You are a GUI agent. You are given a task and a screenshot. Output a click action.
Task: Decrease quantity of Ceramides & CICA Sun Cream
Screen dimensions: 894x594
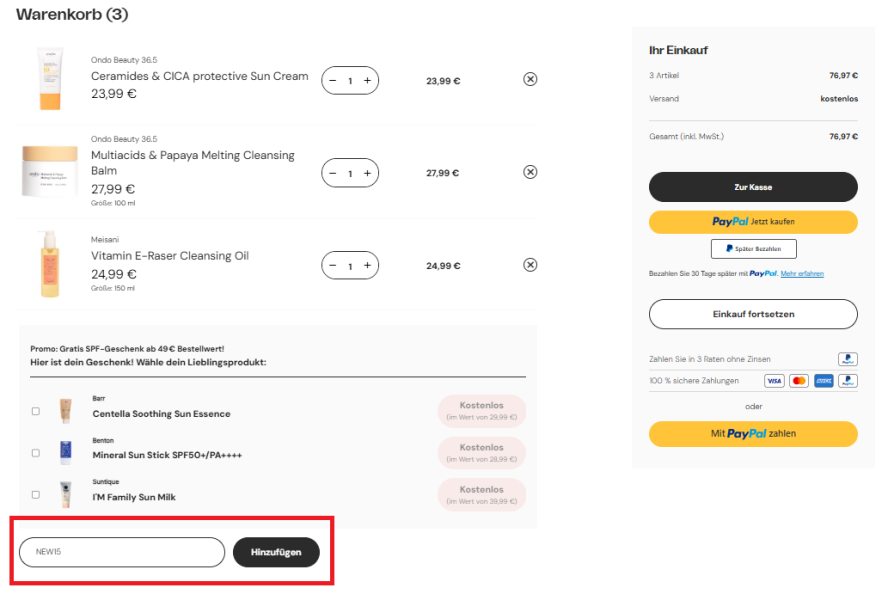(332, 80)
